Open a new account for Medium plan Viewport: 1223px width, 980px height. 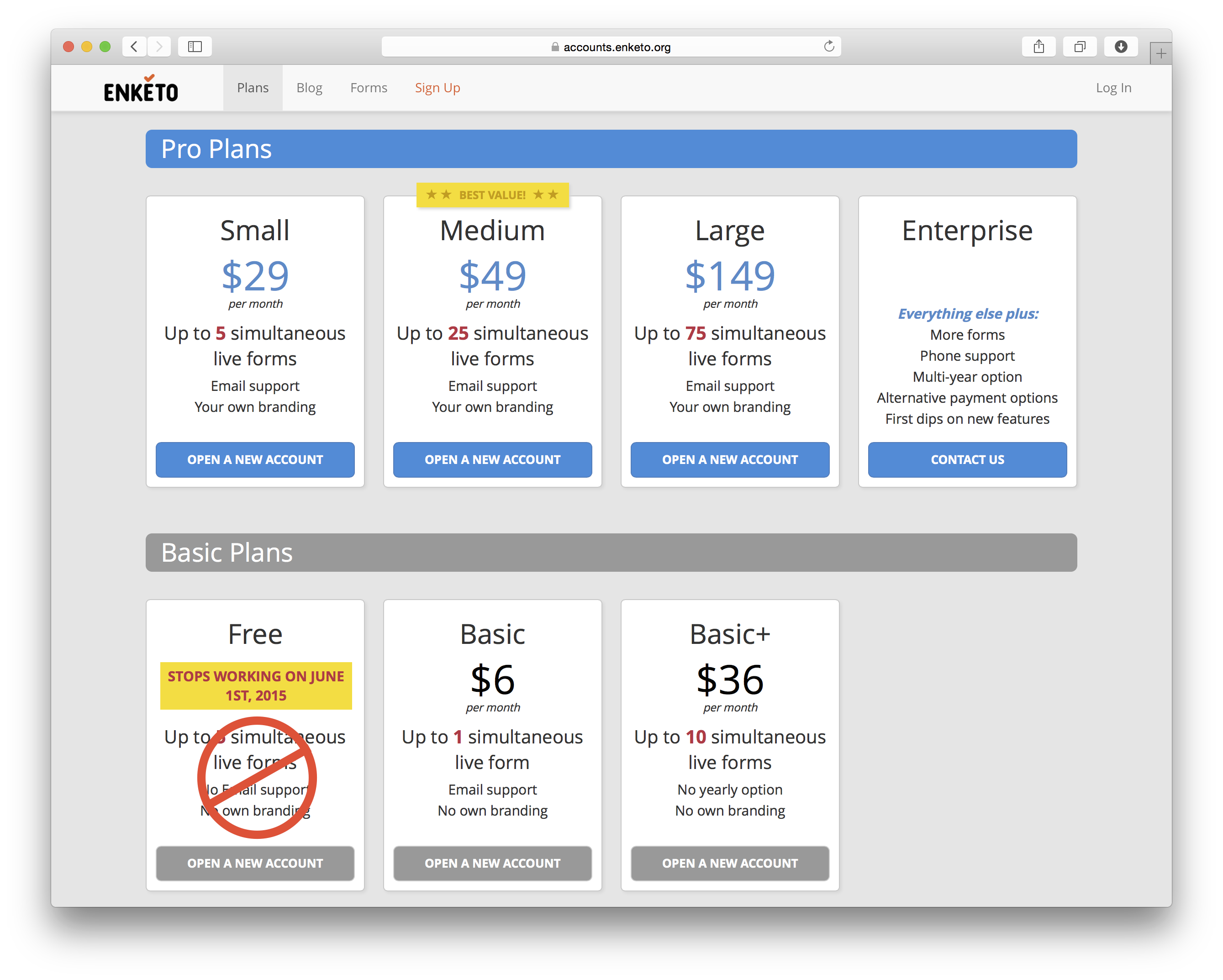pos(492,459)
